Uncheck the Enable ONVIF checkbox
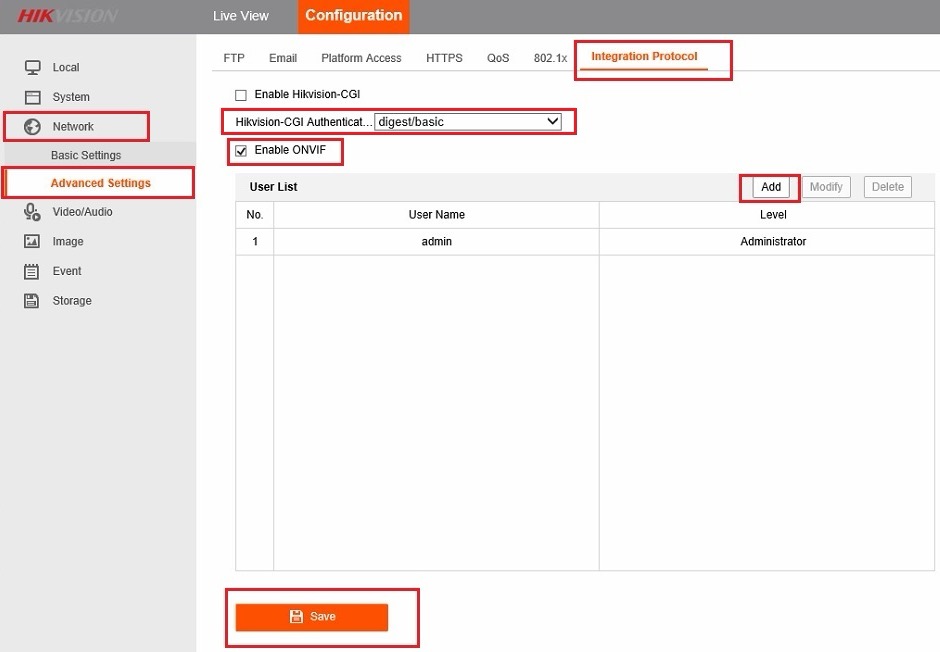Image resolution: width=940 pixels, height=652 pixels. (x=240, y=151)
